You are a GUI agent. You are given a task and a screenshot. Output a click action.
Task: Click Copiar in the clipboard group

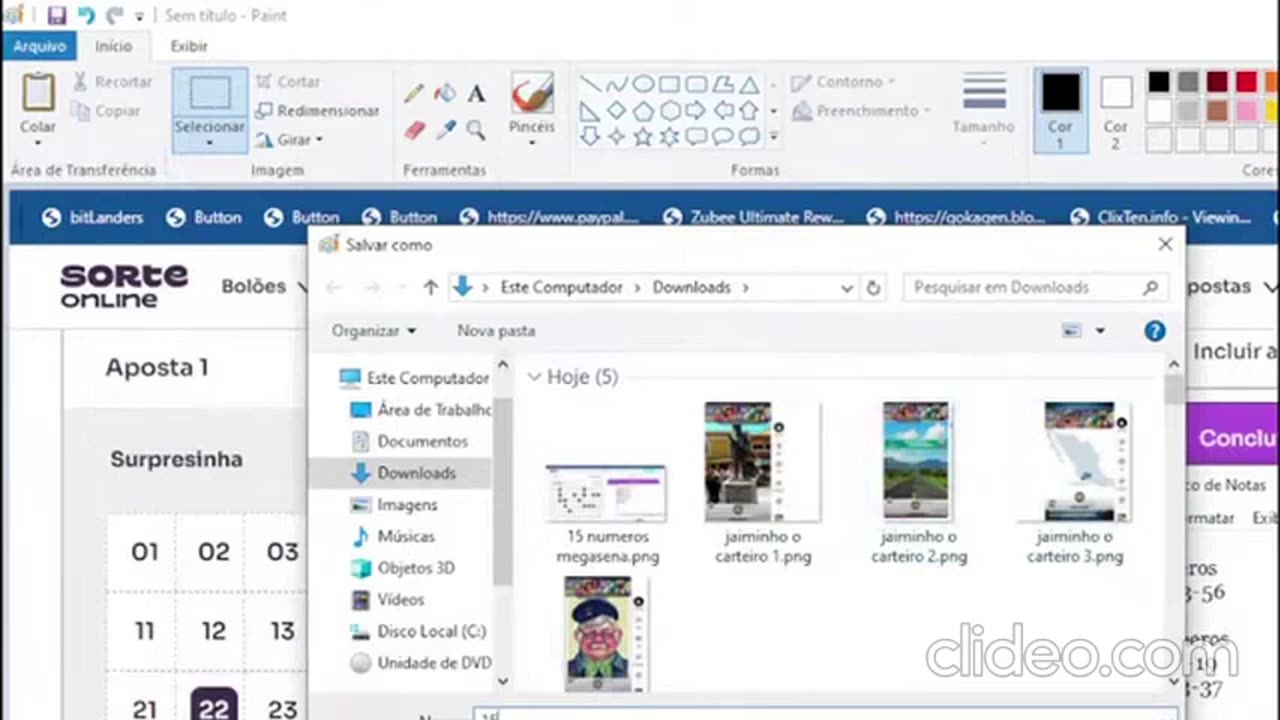pyautogui.click(x=106, y=111)
